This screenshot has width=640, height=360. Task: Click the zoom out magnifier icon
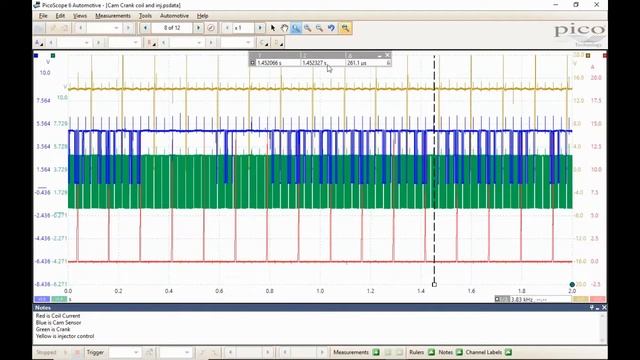(320, 28)
